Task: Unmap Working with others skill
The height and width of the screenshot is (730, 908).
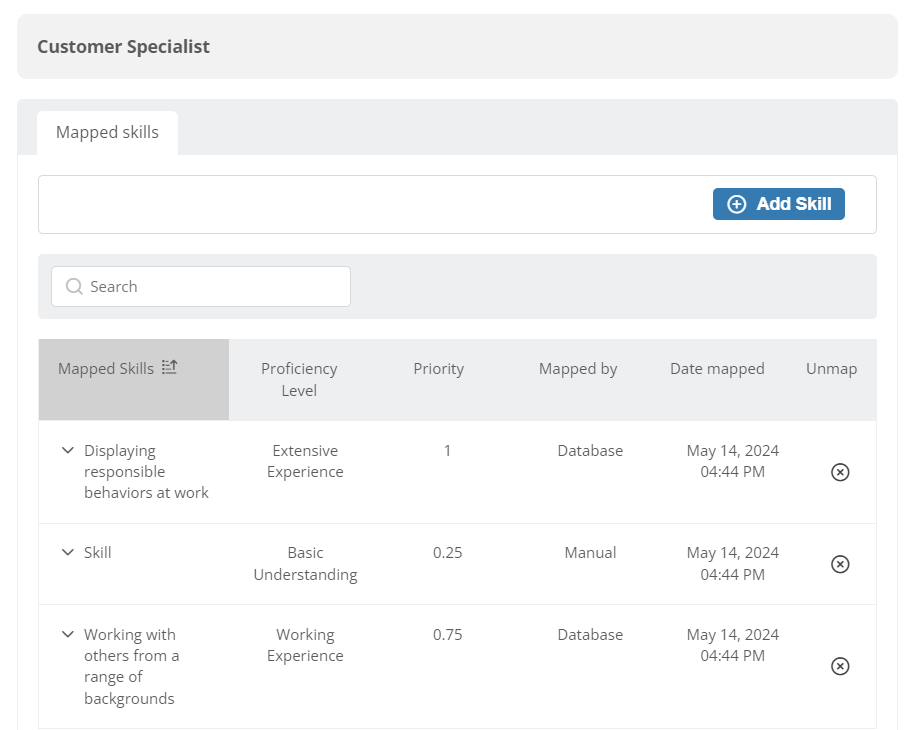Action: point(840,666)
